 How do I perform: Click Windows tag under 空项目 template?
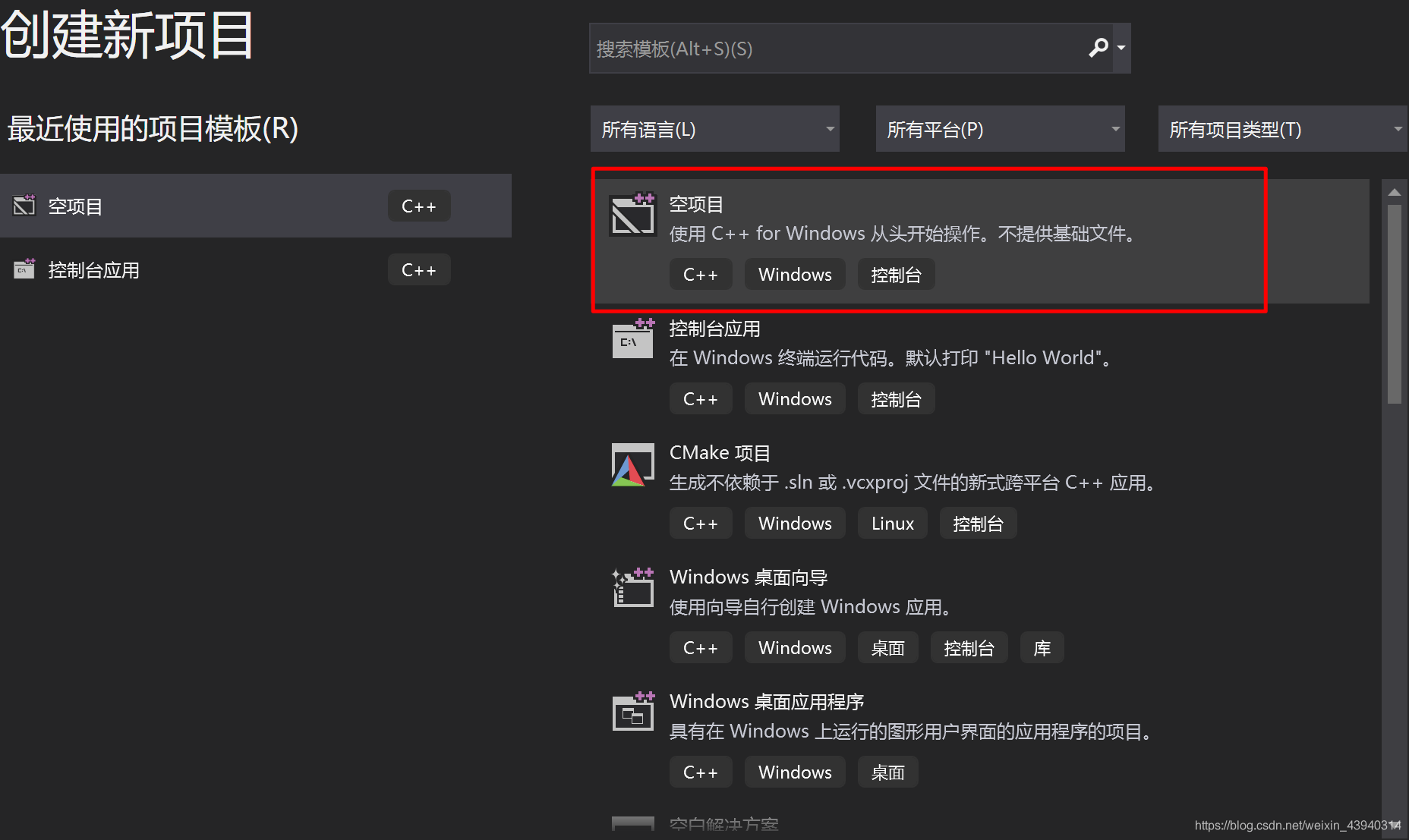[x=795, y=274]
